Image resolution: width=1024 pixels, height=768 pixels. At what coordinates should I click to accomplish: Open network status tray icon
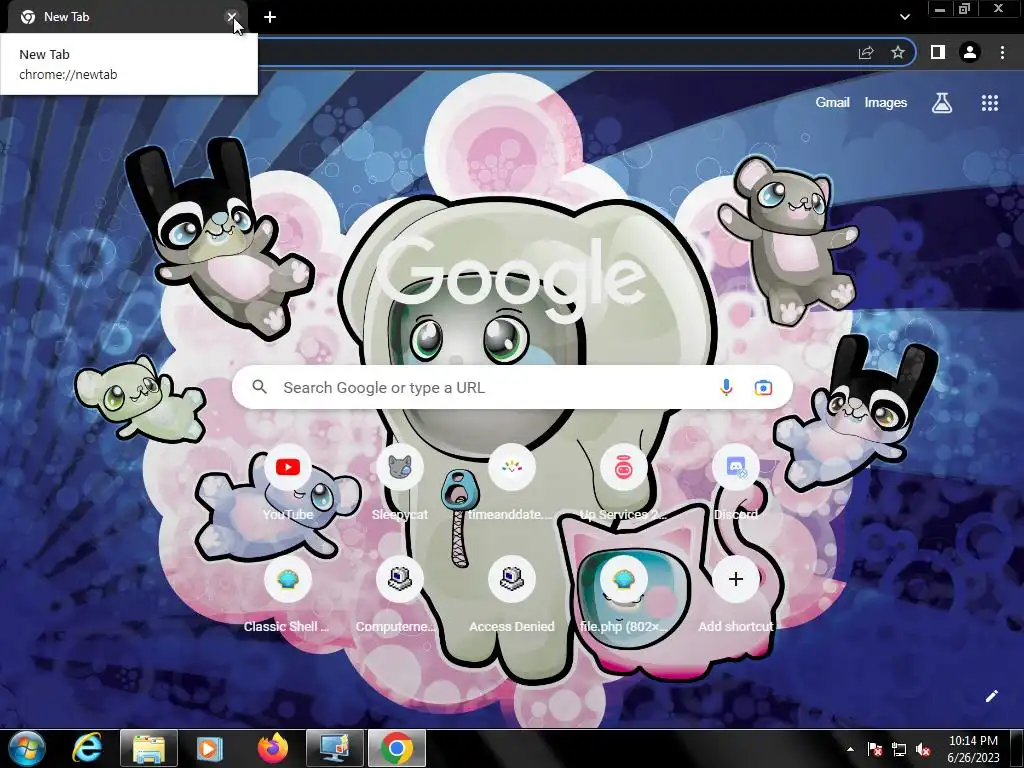[899, 750]
